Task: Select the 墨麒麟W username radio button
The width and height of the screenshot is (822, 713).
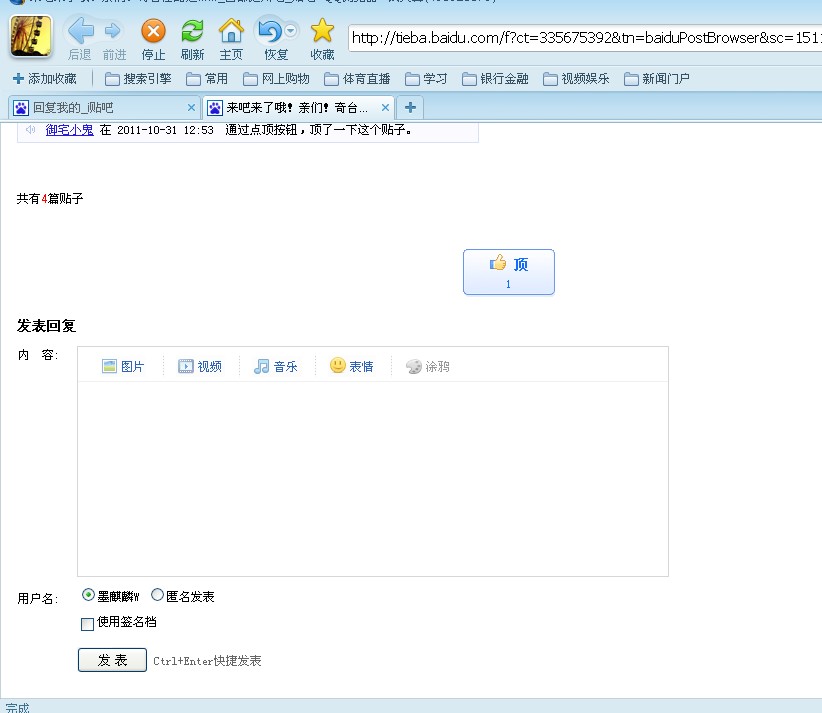Action: [88, 595]
